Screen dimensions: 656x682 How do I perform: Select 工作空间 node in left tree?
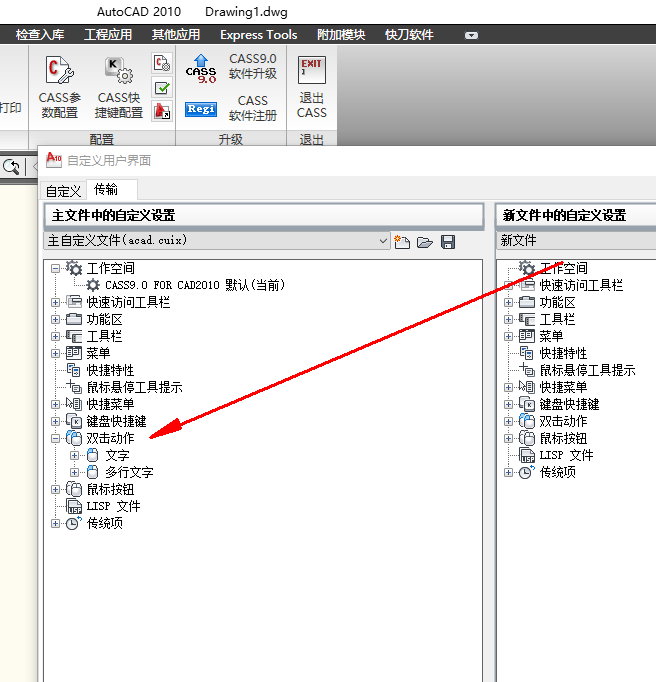[110, 268]
